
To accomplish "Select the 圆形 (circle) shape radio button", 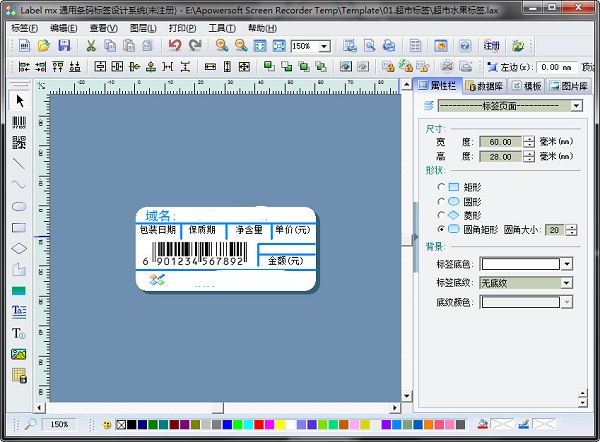I will pos(442,201).
